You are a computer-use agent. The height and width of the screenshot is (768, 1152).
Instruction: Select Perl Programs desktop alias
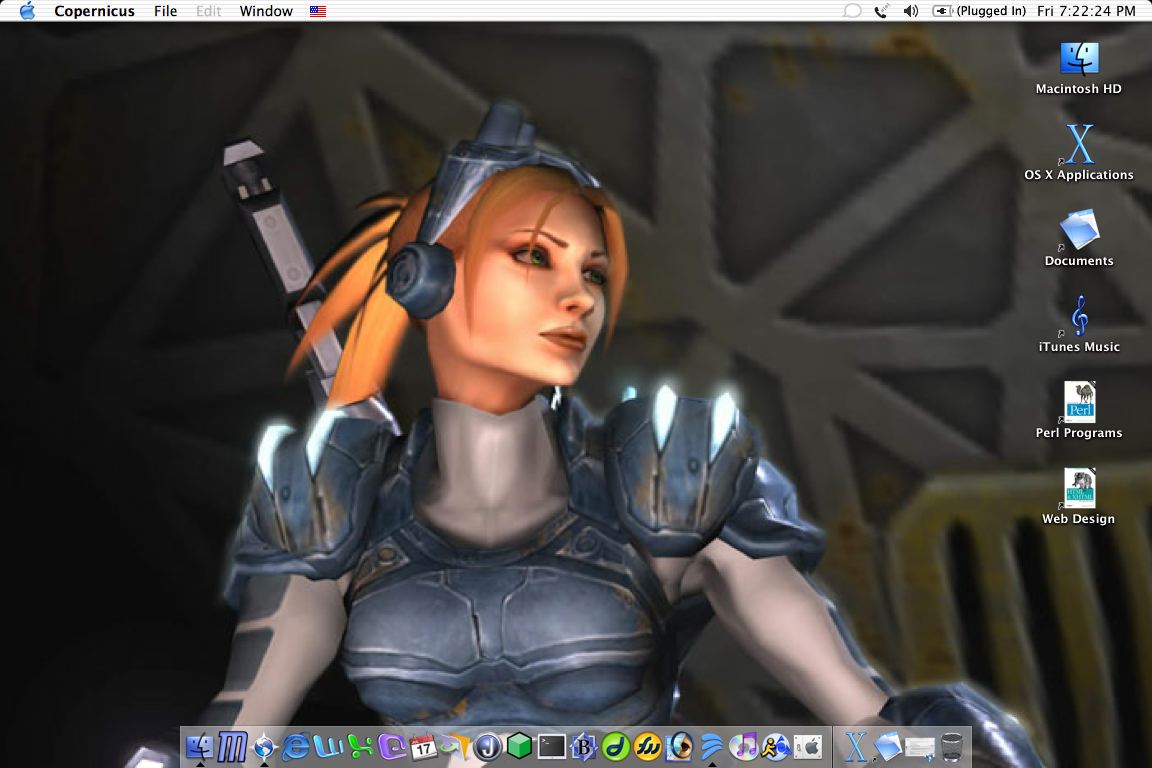1079,411
